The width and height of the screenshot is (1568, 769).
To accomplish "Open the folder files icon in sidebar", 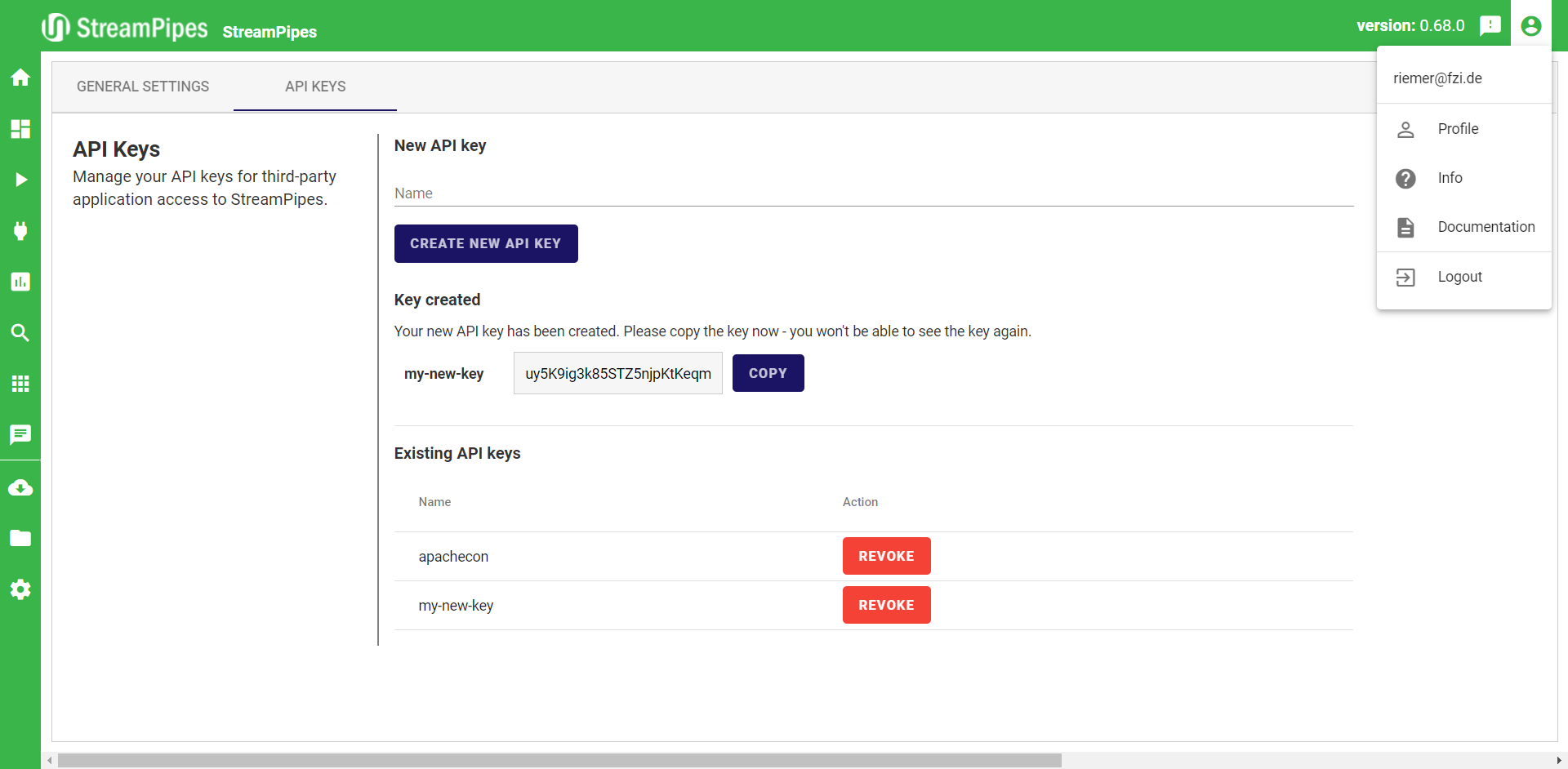I will pos(20,539).
